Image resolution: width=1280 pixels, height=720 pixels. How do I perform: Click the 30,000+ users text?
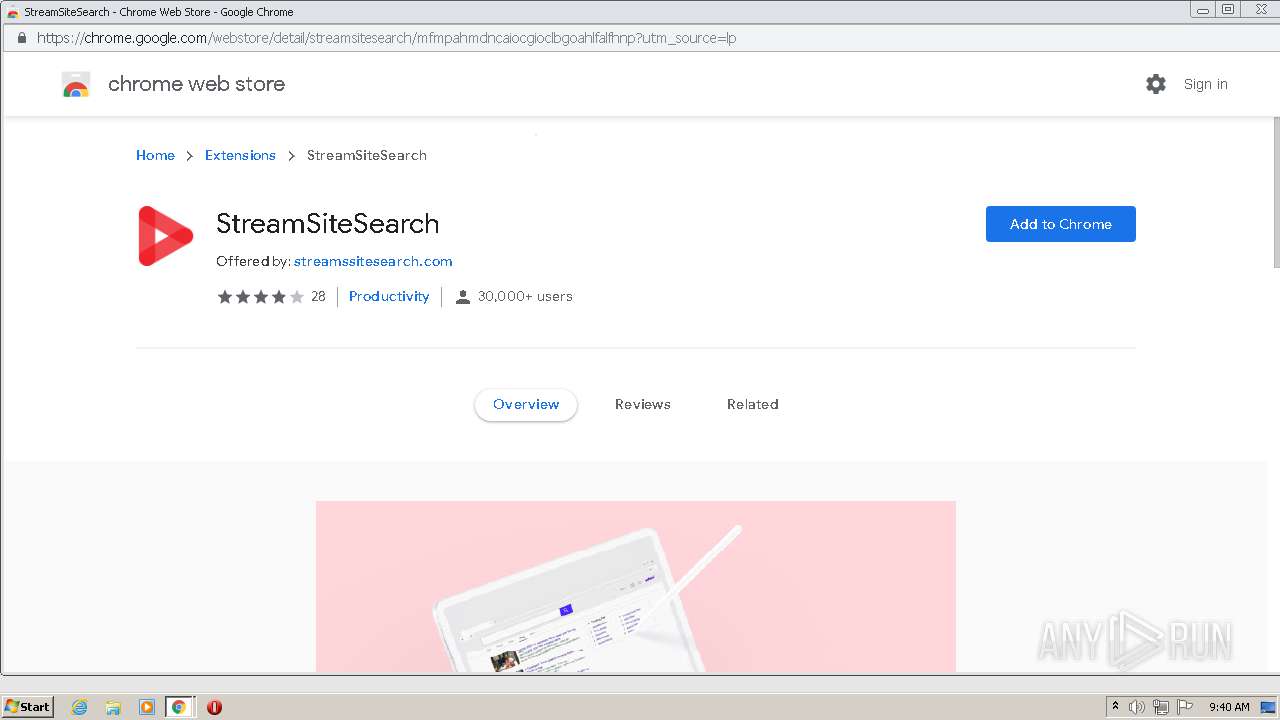pyautogui.click(x=525, y=296)
